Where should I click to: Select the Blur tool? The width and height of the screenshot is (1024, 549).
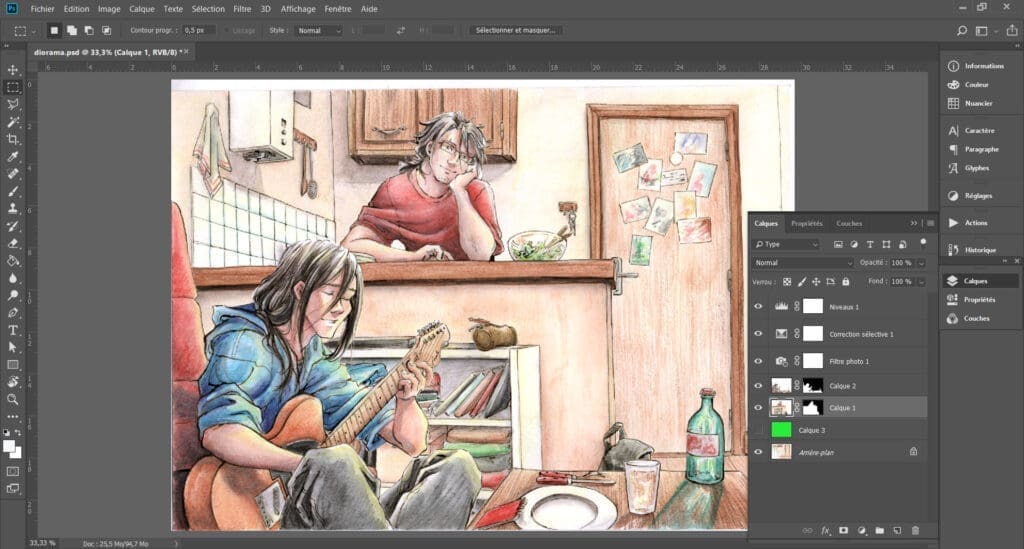coord(12,278)
